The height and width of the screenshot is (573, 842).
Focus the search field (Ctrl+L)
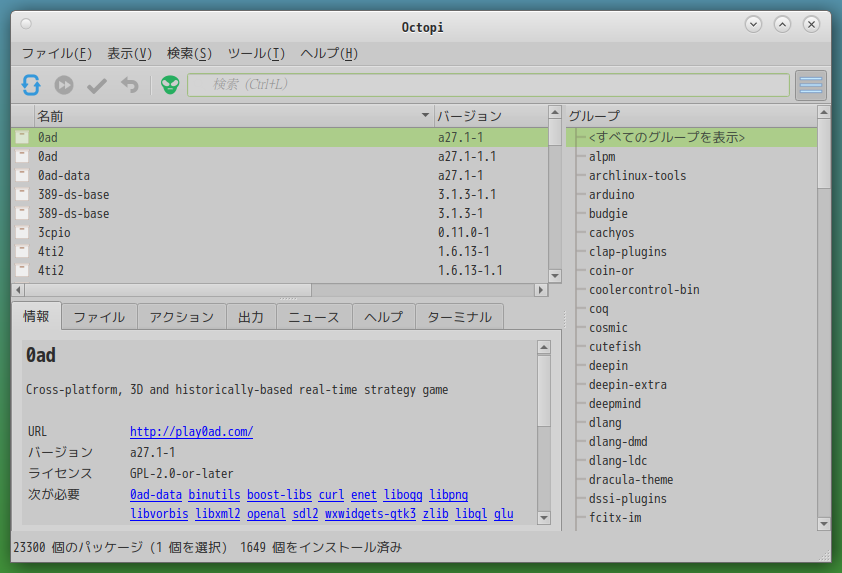488,85
